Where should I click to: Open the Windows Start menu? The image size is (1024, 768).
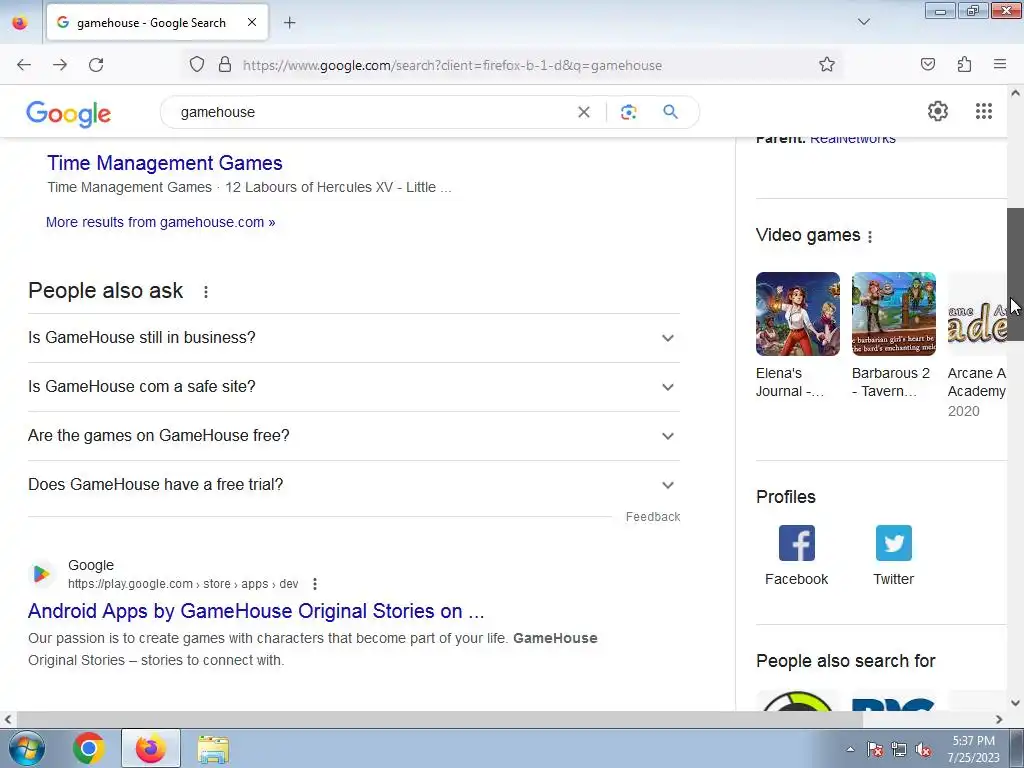[25, 748]
